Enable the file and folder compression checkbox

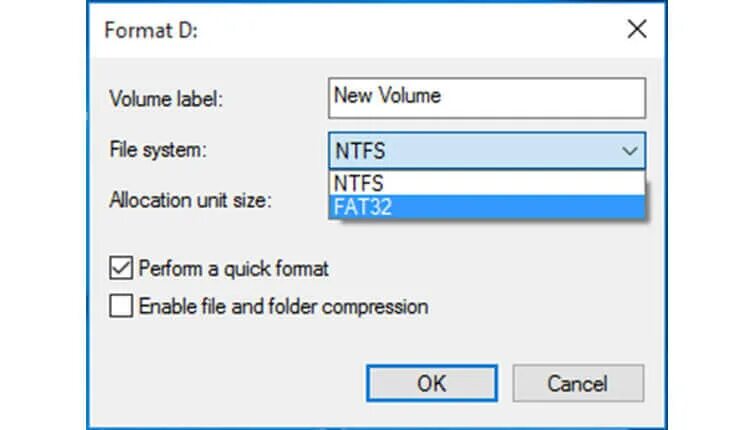pos(121,306)
